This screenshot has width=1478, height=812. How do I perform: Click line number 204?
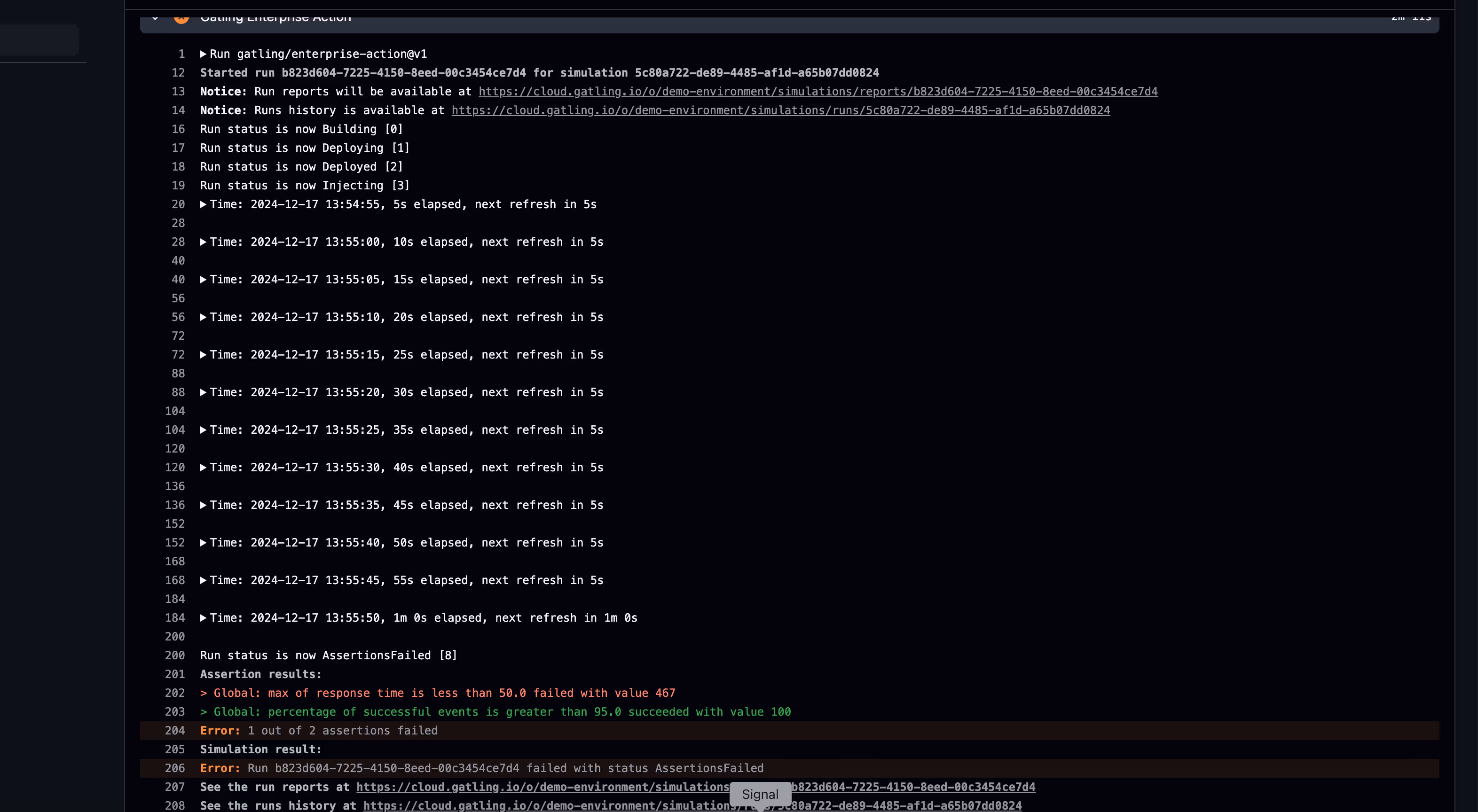[x=175, y=731]
